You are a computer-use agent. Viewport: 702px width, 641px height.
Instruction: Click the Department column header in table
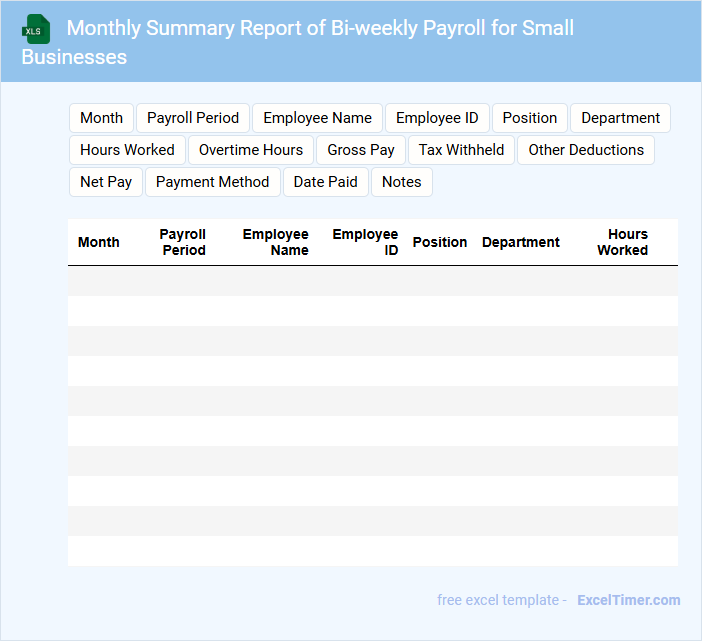point(520,242)
